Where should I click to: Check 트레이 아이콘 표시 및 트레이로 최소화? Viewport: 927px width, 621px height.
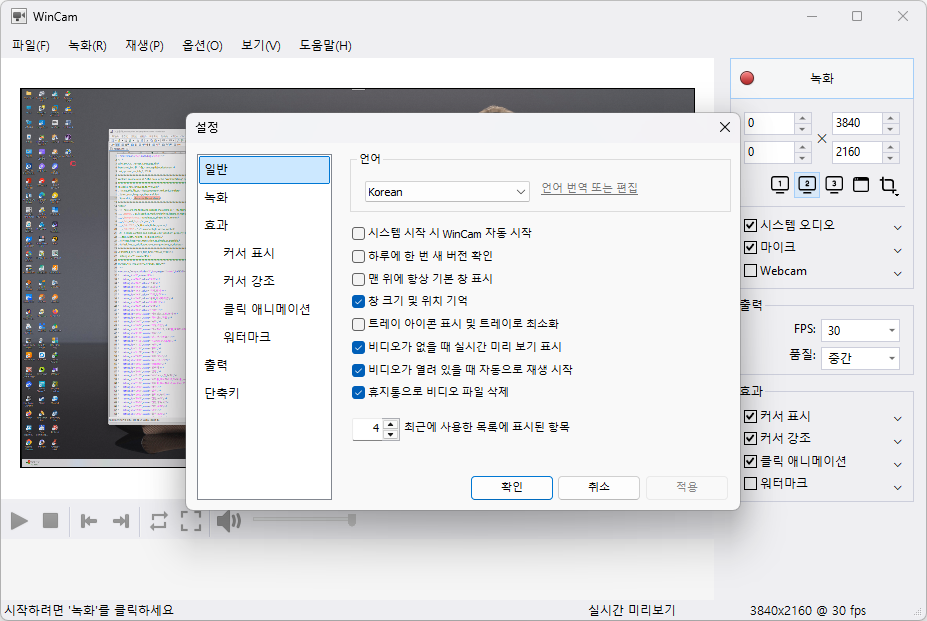[358, 324]
